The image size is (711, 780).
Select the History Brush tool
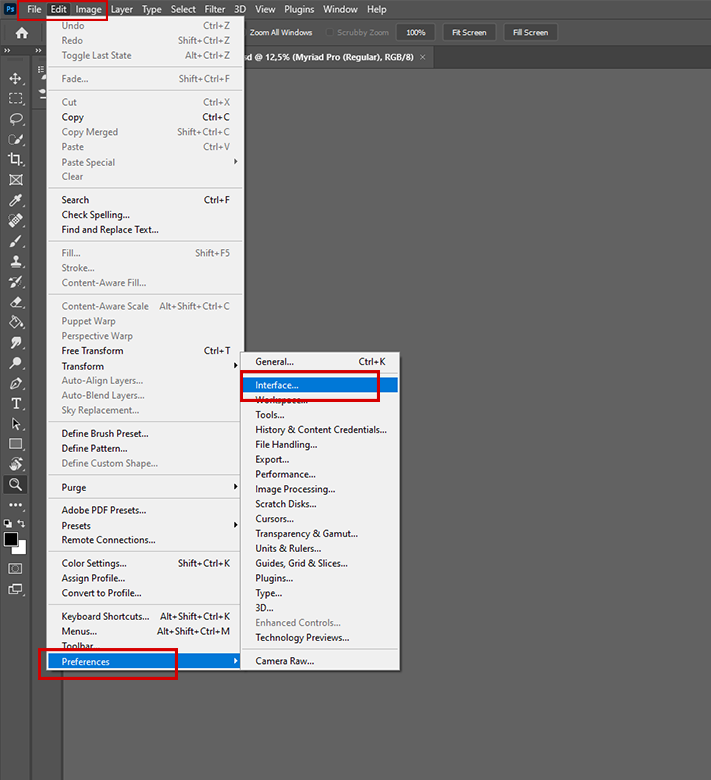tap(15, 282)
